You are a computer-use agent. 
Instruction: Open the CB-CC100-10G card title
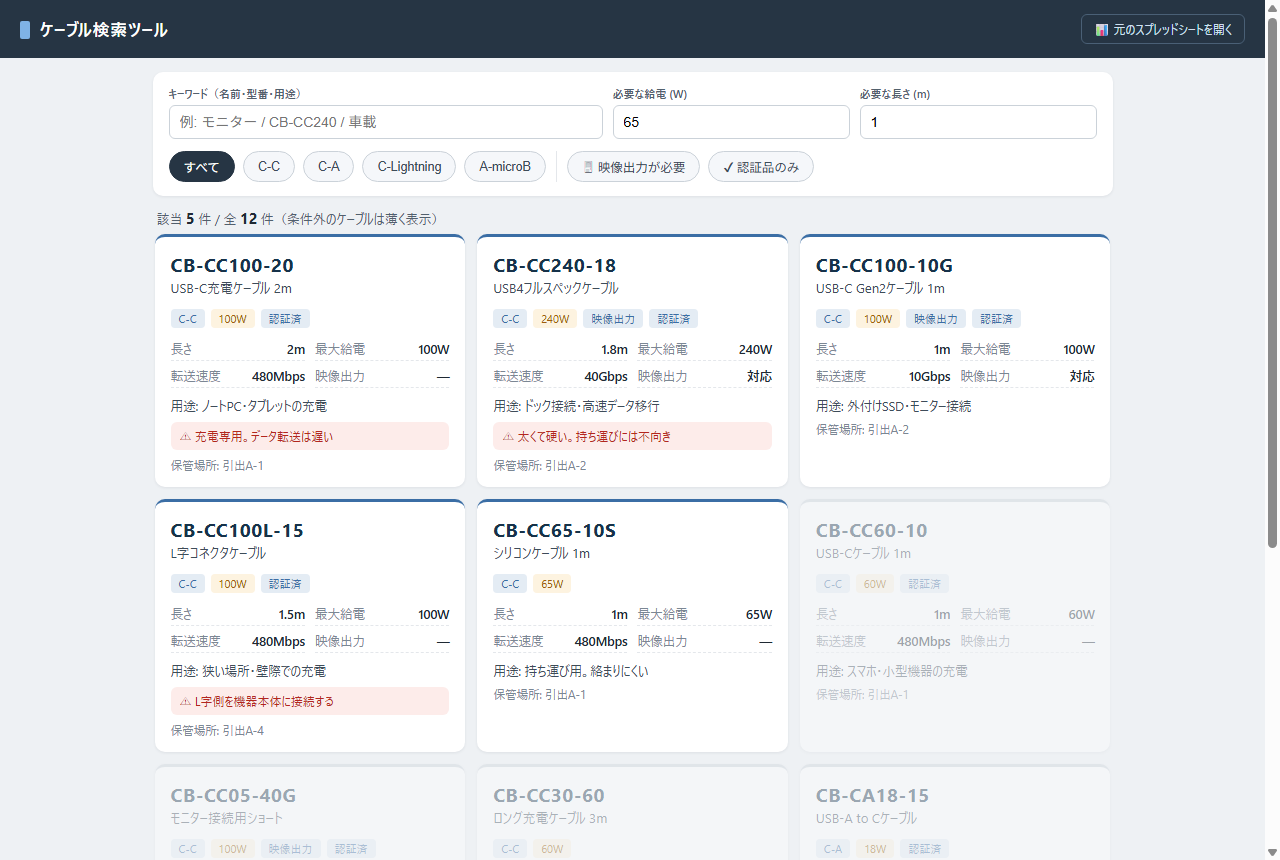(884, 265)
